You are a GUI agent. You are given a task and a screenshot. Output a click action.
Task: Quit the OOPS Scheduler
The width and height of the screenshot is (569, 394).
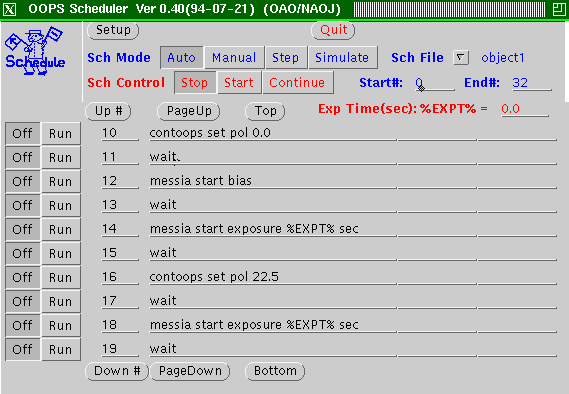(x=333, y=30)
